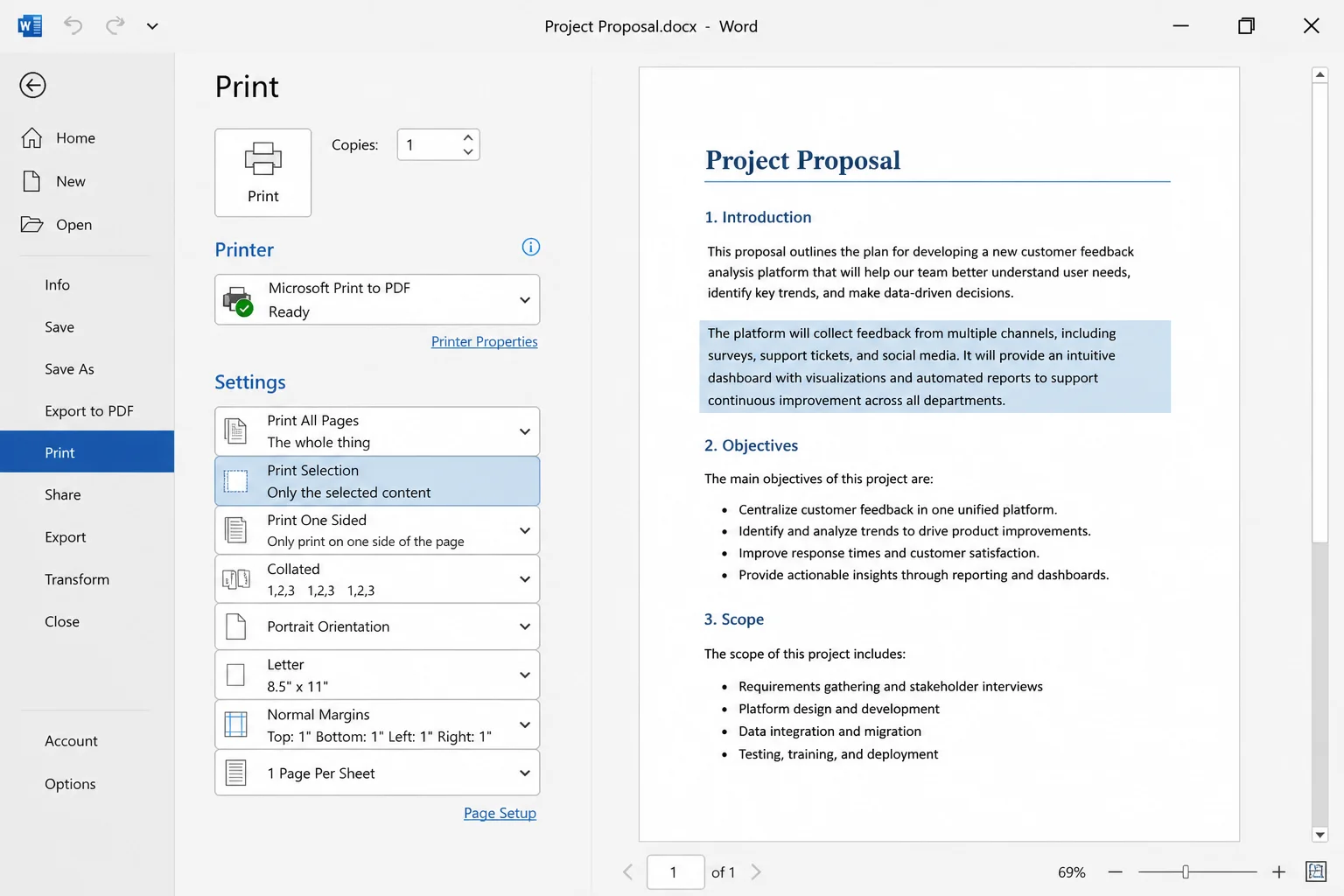
Task: Click the Print Selection dashed-box icon
Action: coord(236,481)
